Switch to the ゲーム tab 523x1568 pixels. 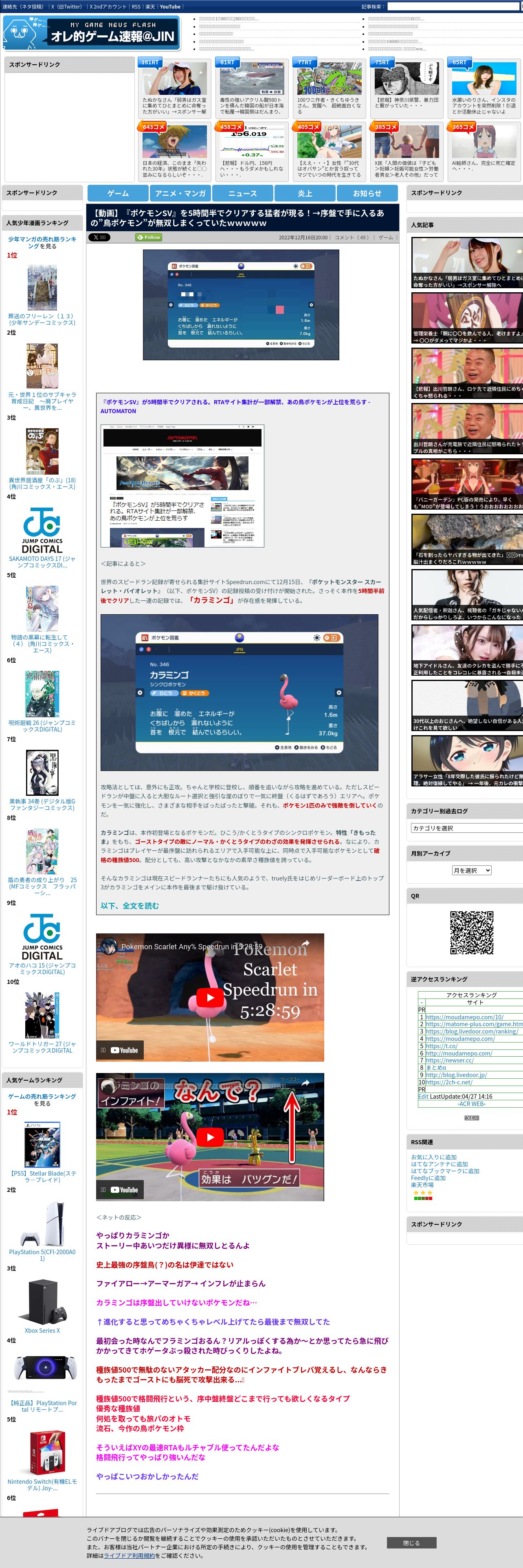pos(118,194)
